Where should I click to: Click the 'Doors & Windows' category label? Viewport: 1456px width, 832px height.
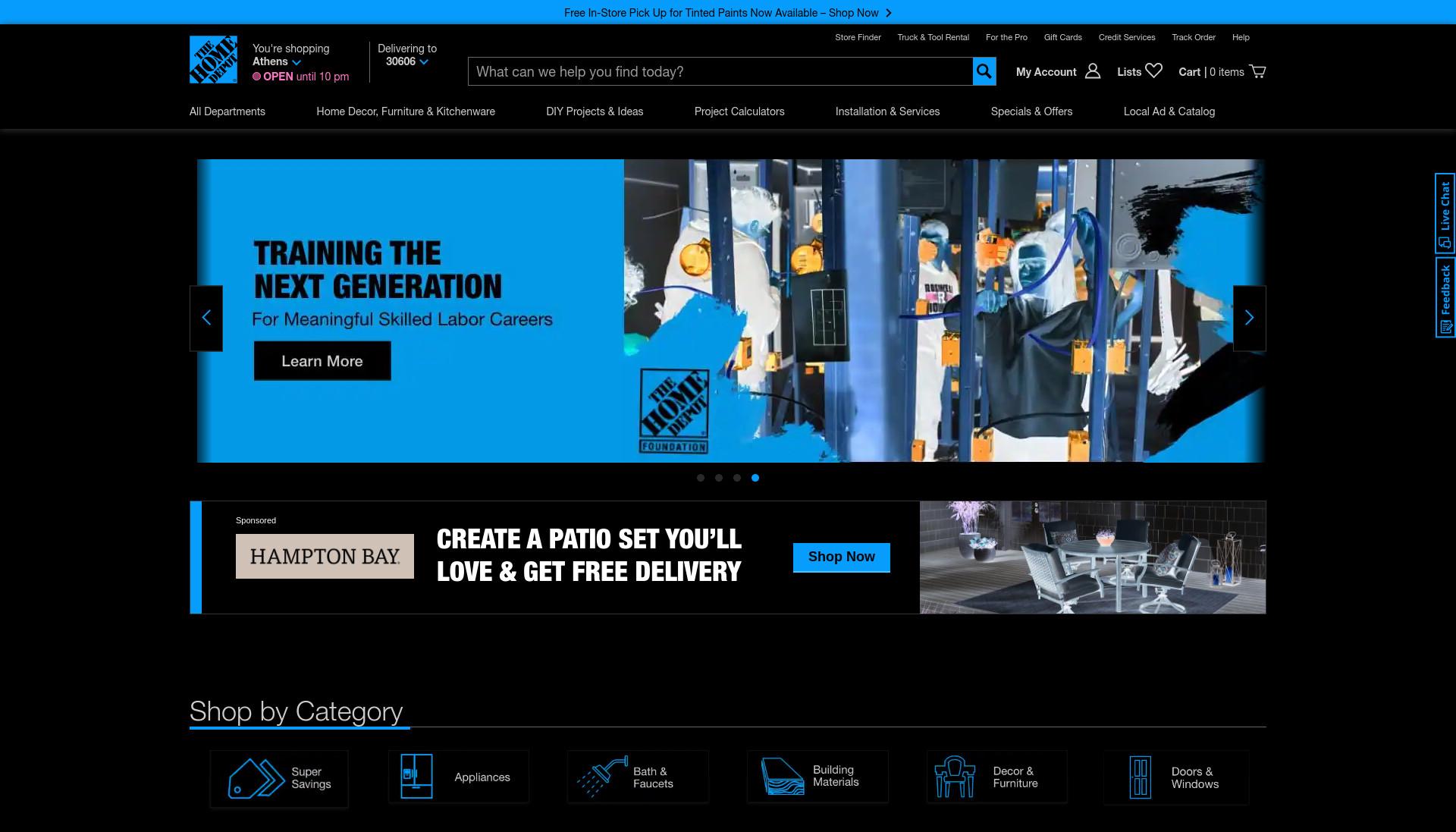tap(1195, 778)
